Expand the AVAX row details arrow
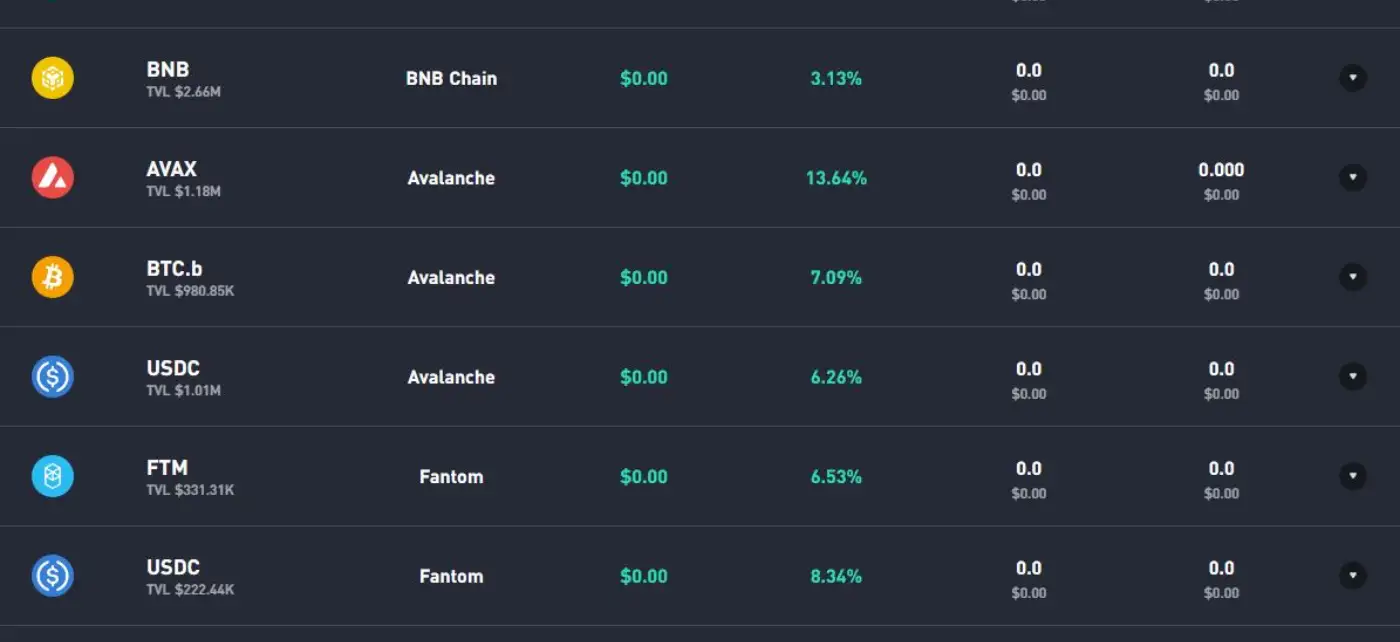Screen dimensions: 1400x642 1352,178
